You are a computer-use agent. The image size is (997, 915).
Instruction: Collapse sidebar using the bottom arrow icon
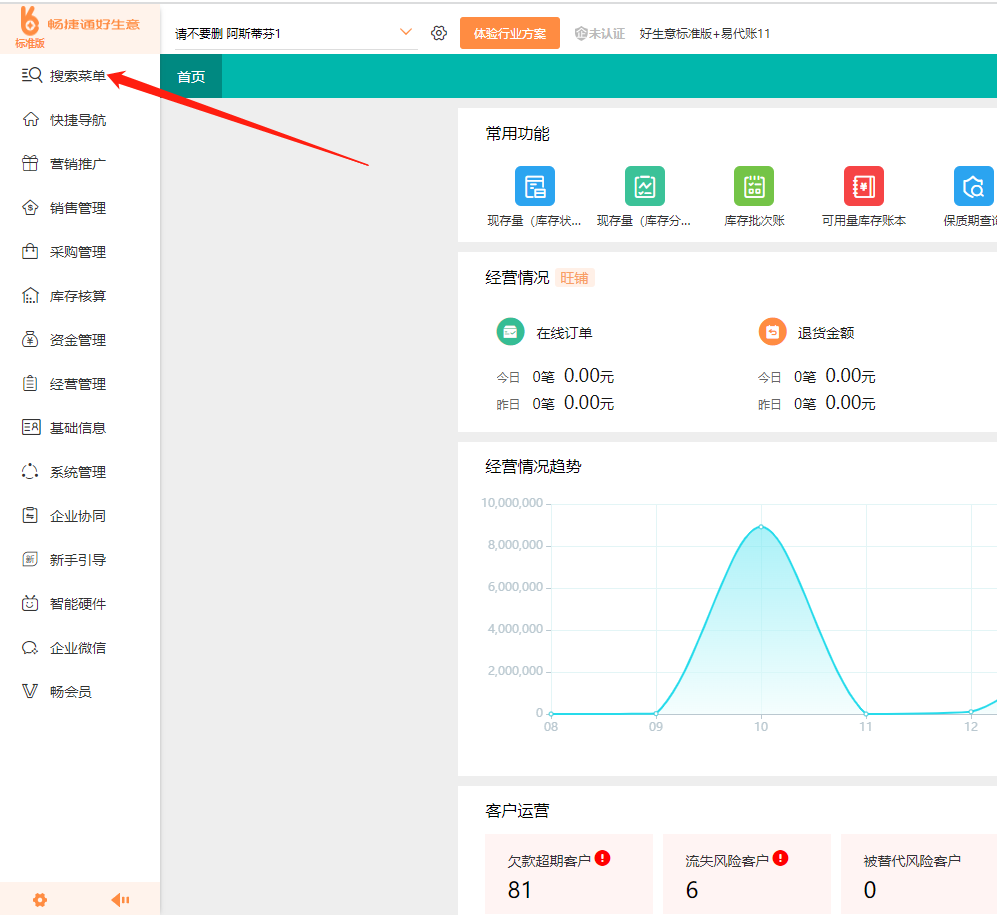tap(120, 899)
